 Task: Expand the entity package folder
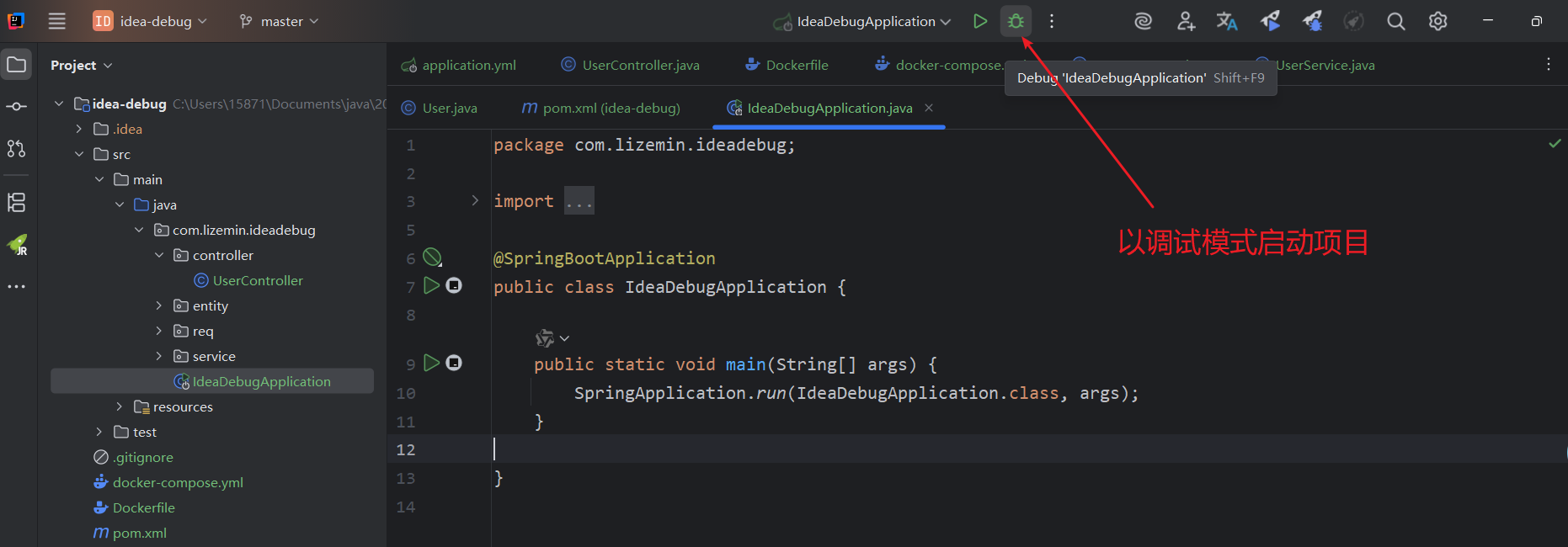159,305
